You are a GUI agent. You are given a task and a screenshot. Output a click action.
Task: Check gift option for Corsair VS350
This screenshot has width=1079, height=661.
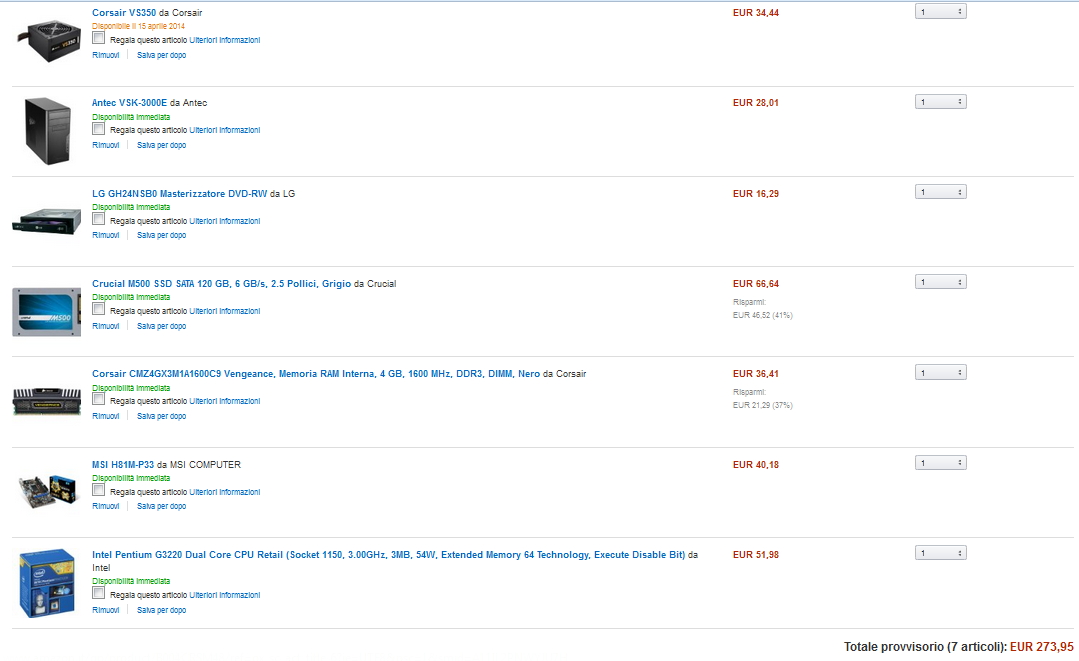[x=98, y=39]
